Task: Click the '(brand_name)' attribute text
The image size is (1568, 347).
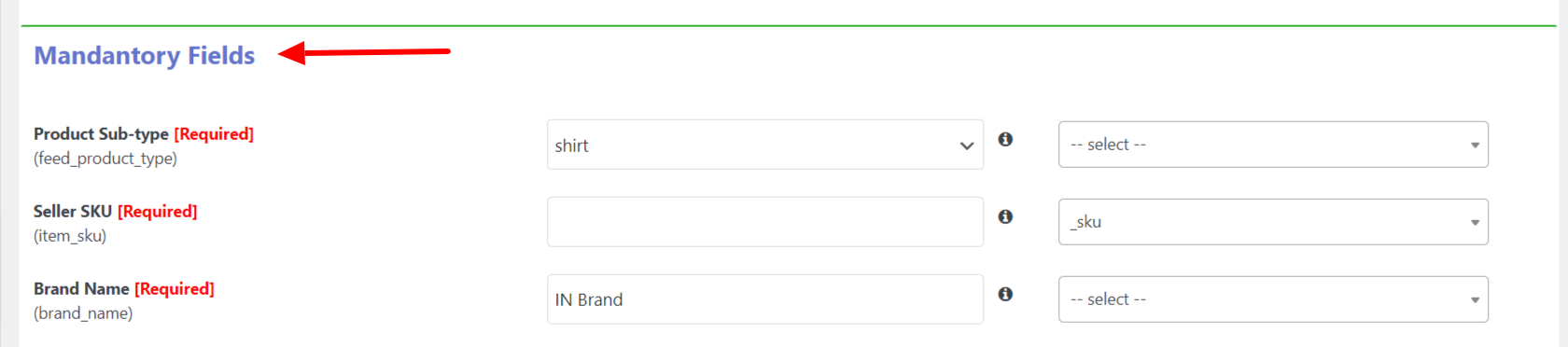Action: coord(83,313)
